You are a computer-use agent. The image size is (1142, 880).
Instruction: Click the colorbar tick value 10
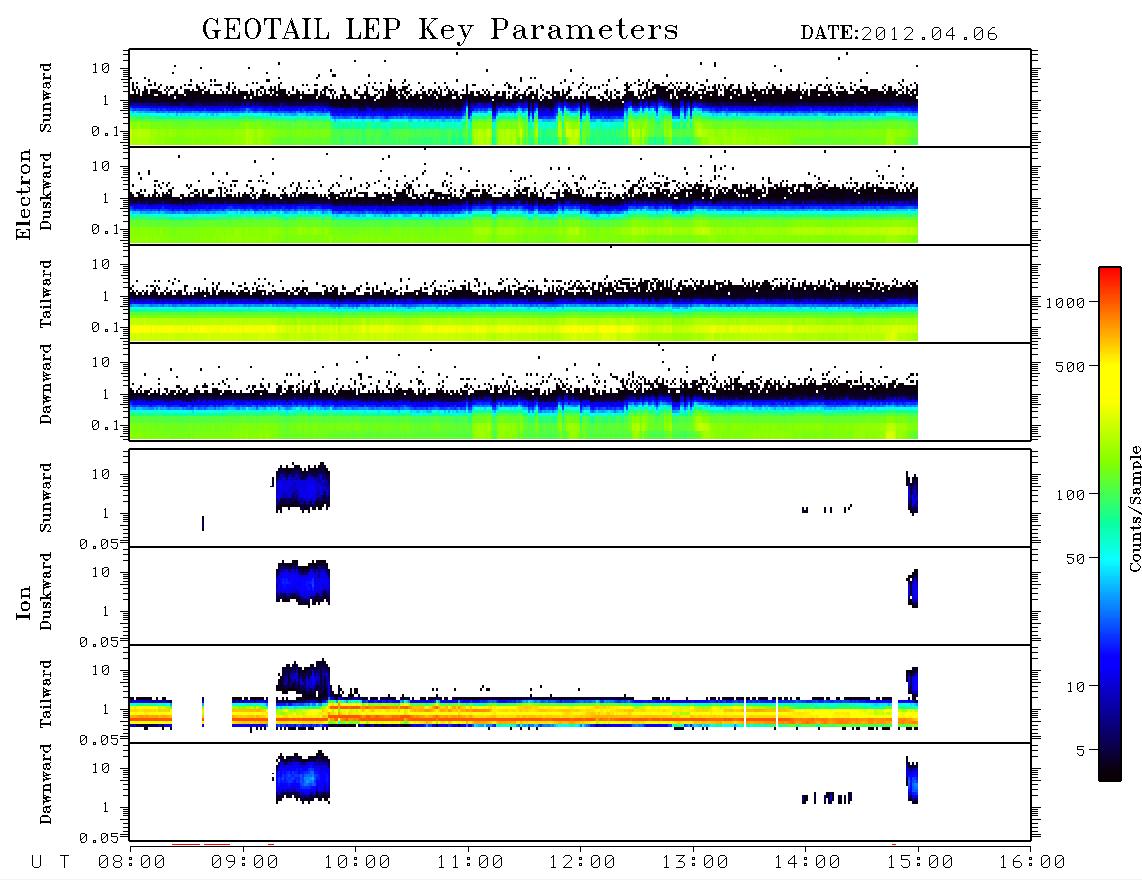point(1076,687)
